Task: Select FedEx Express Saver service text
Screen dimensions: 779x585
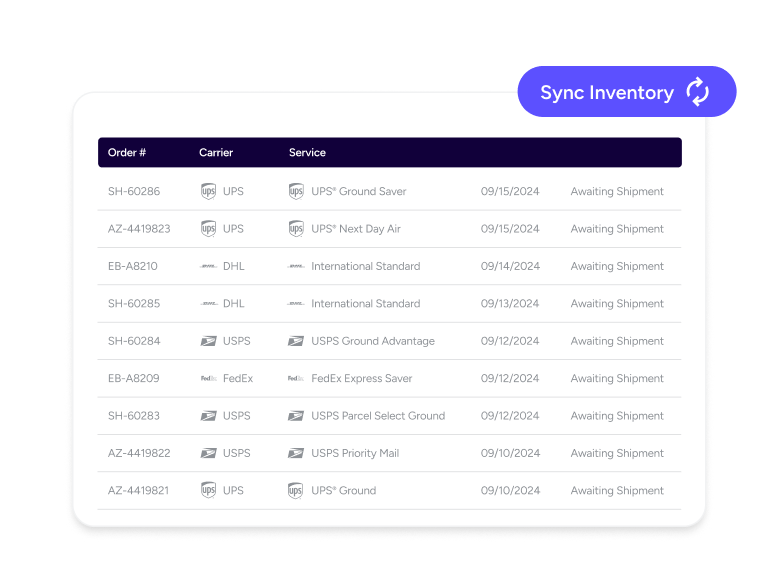Action: tap(362, 379)
